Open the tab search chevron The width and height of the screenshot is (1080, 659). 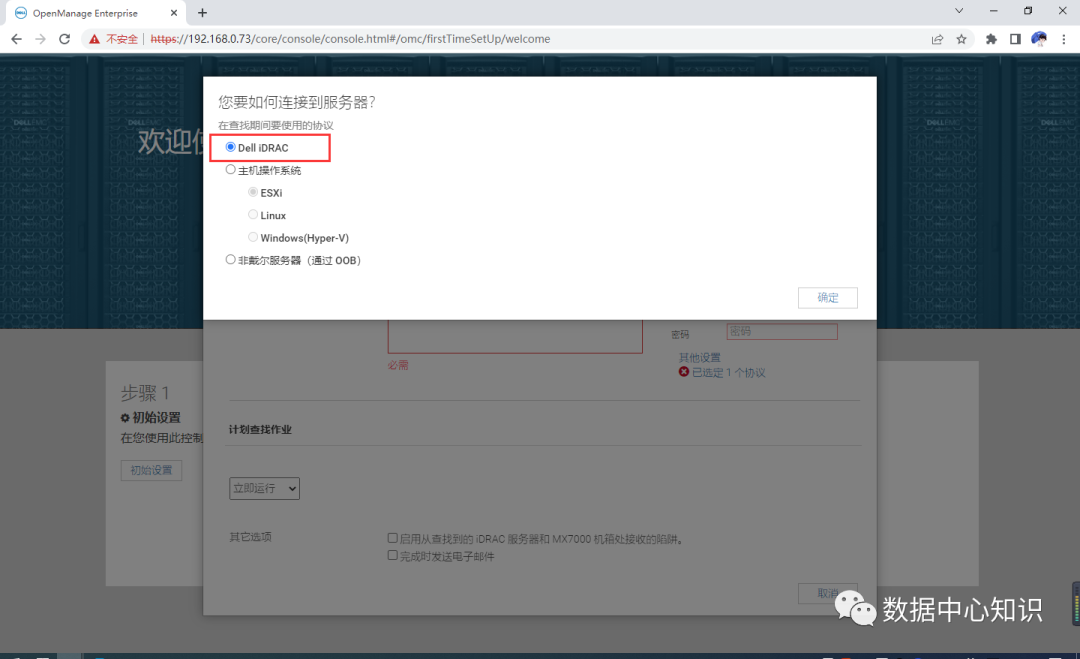click(959, 11)
